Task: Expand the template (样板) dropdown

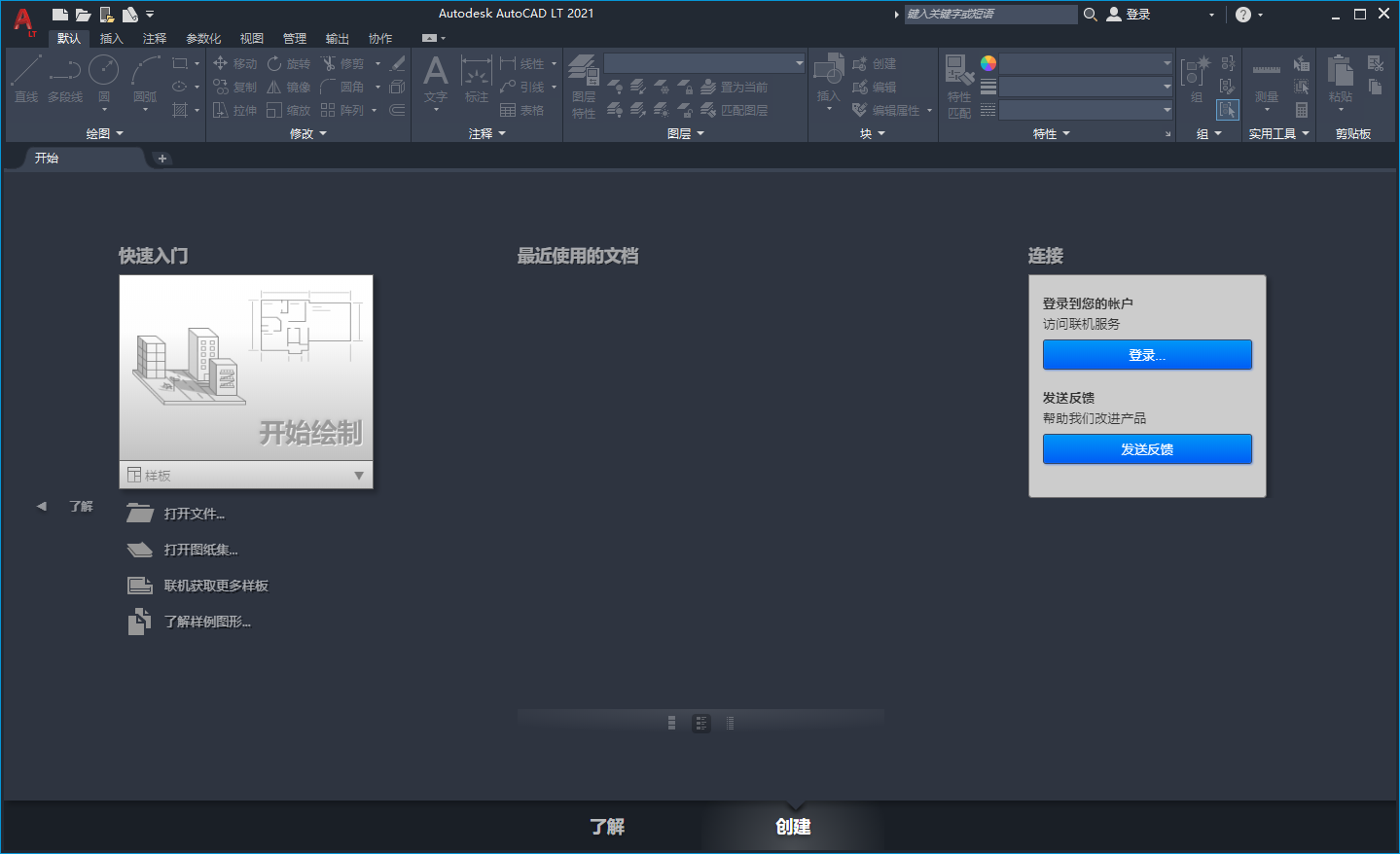Action: [x=360, y=475]
